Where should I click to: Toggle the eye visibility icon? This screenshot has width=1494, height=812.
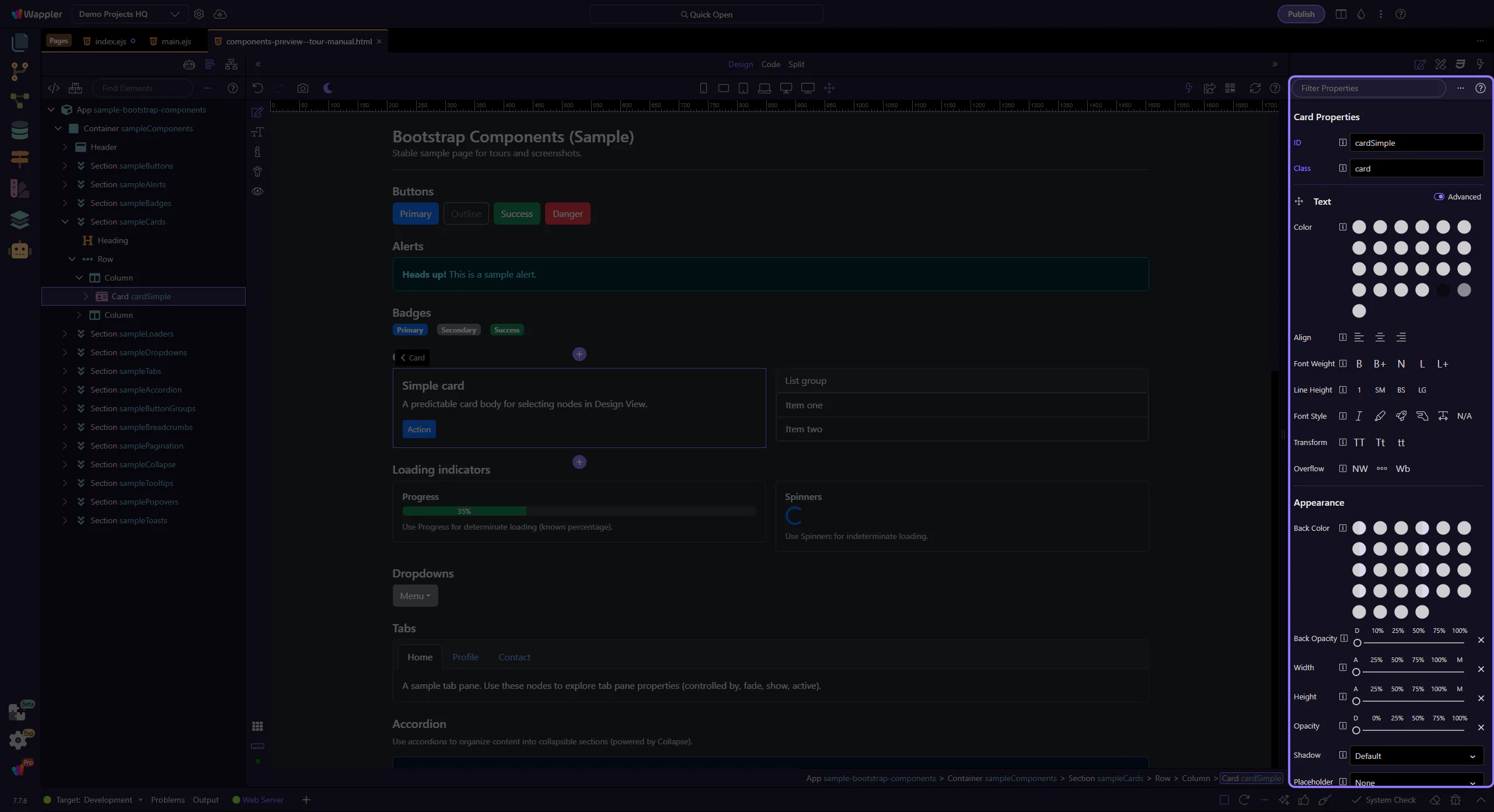click(x=257, y=191)
